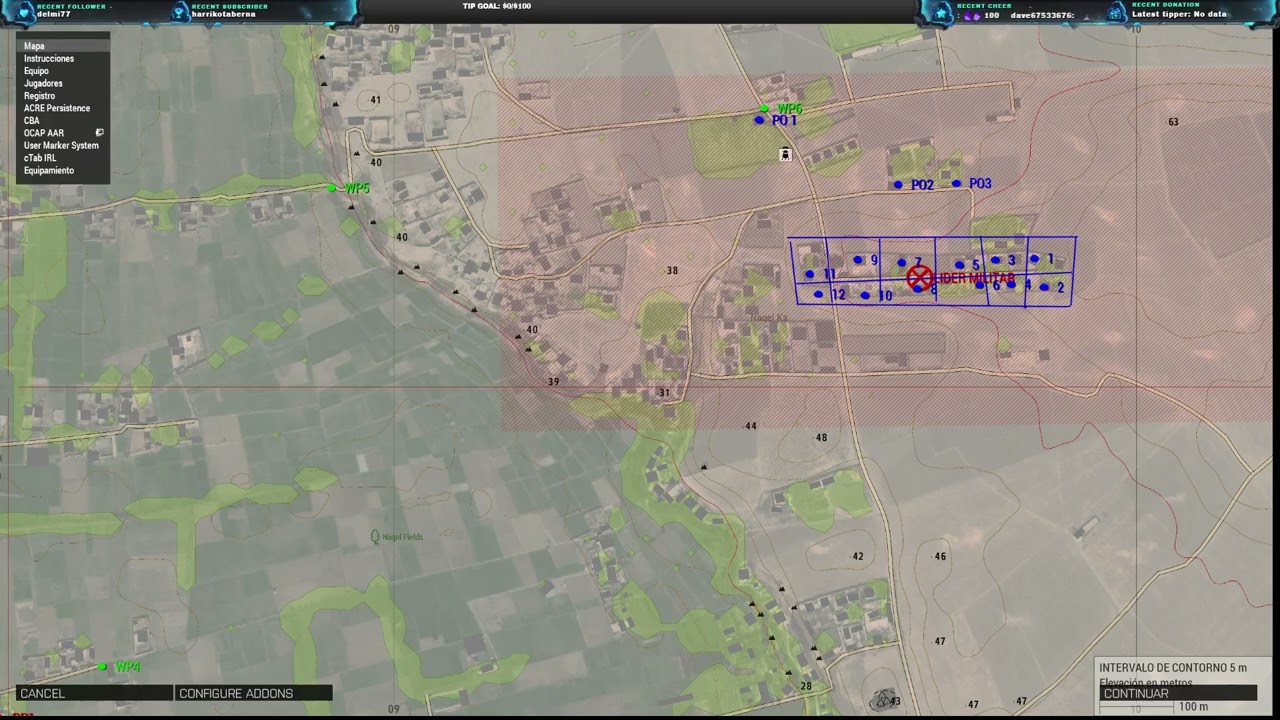
Task: Click the CANCEL button
Action: [x=94, y=693]
